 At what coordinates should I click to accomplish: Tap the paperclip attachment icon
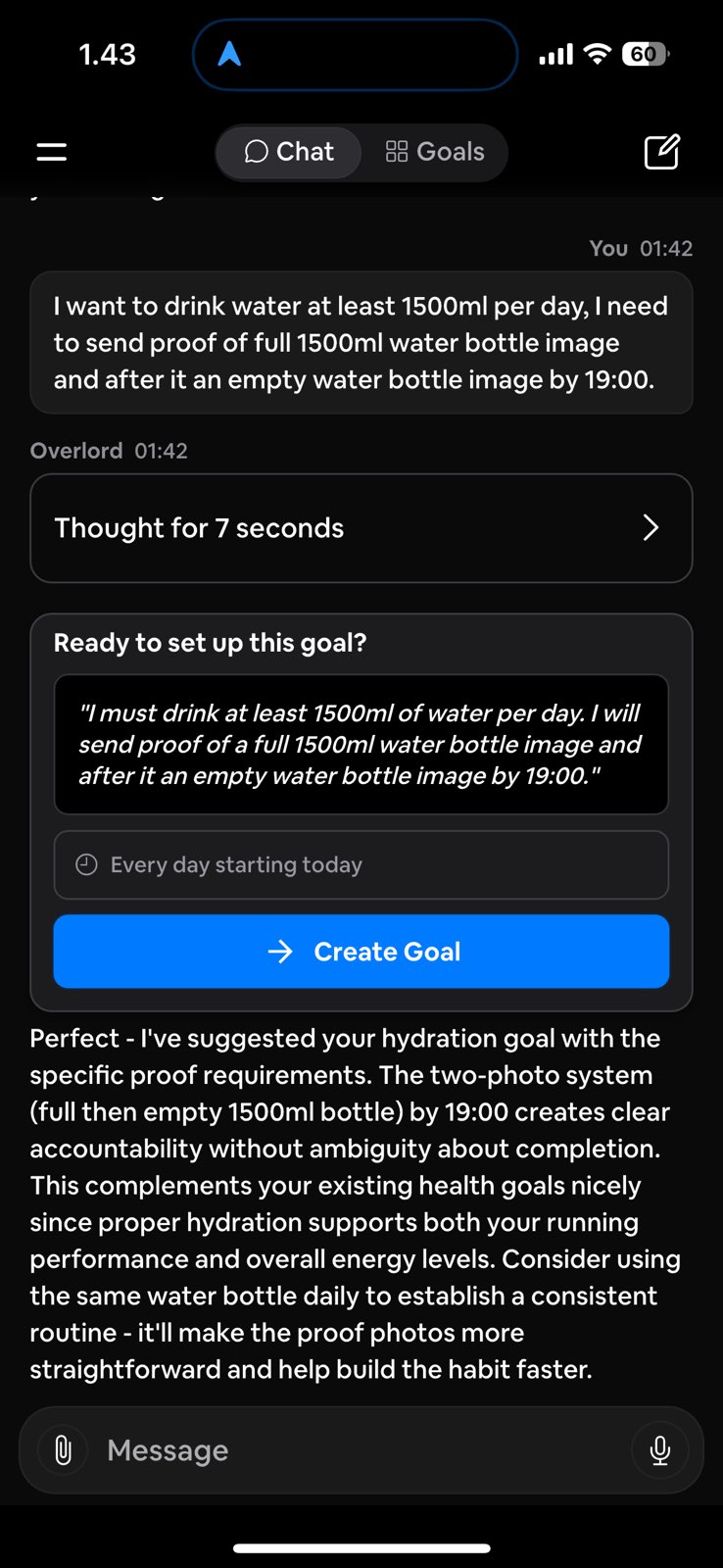click(x=64, y=1449)
